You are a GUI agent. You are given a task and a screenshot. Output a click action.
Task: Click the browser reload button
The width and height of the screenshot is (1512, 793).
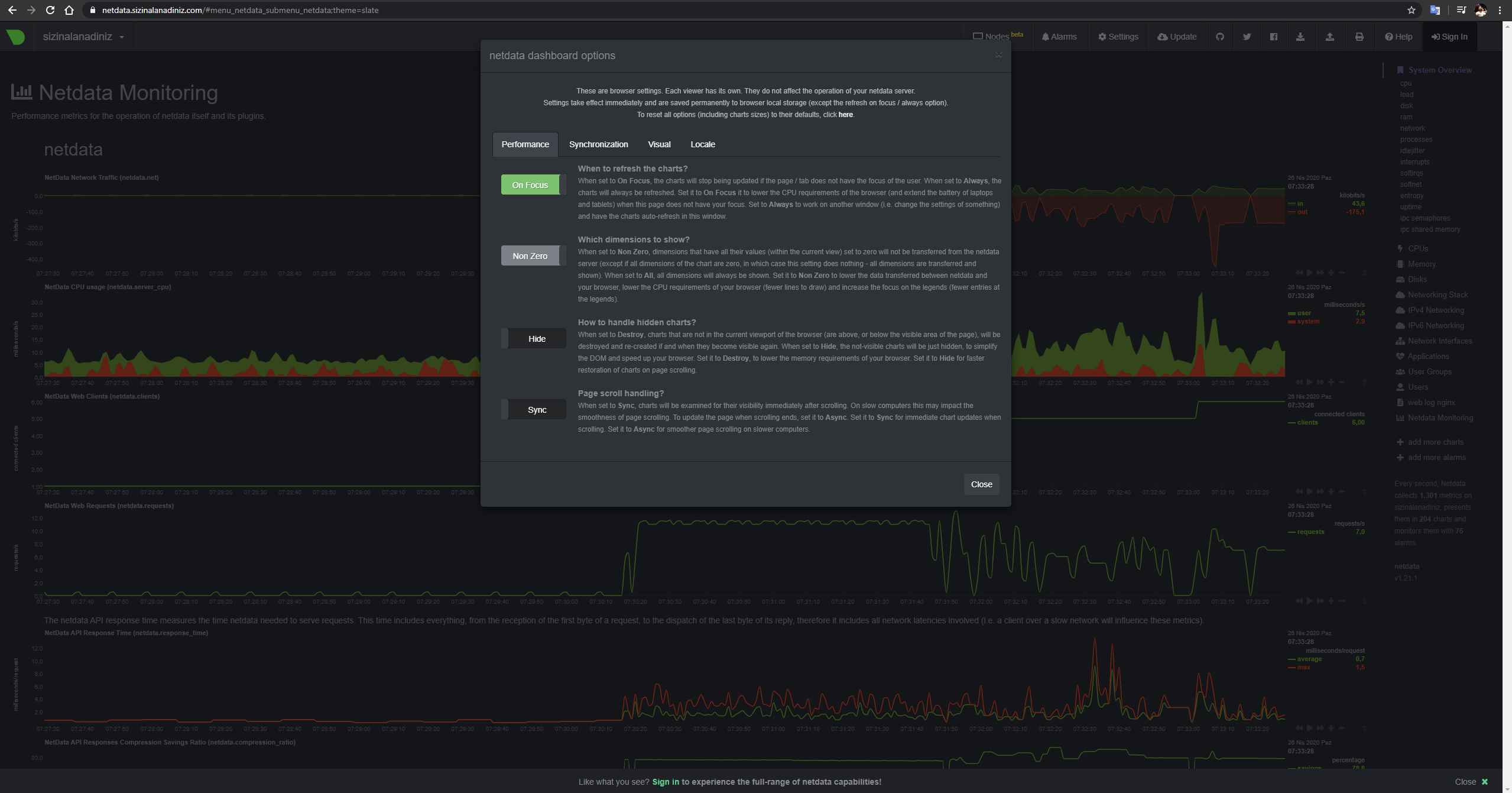coord(50,10)
